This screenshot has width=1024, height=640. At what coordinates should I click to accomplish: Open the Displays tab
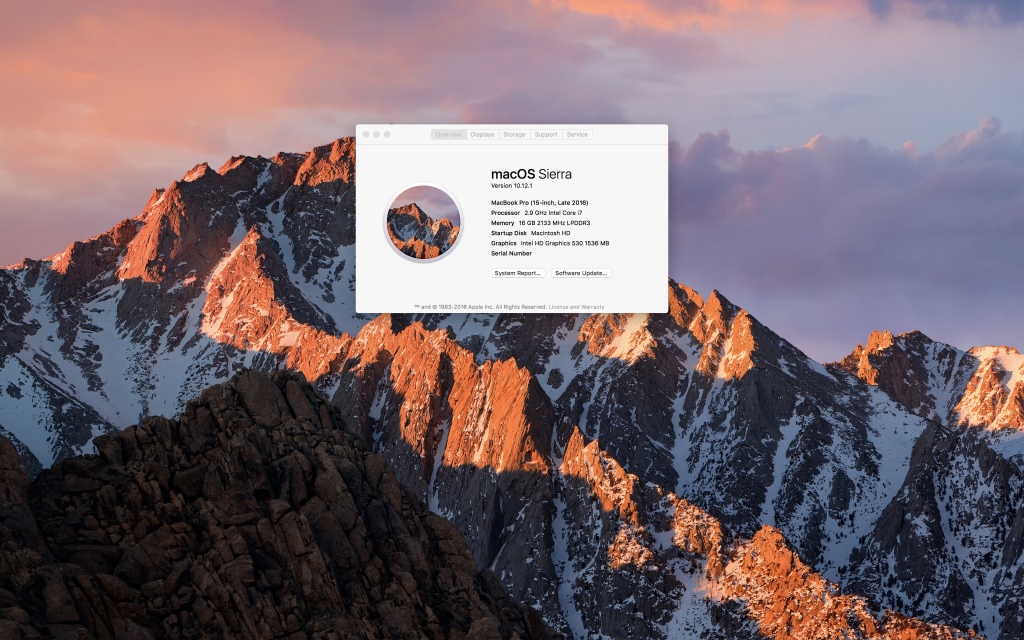pos(483,135)
